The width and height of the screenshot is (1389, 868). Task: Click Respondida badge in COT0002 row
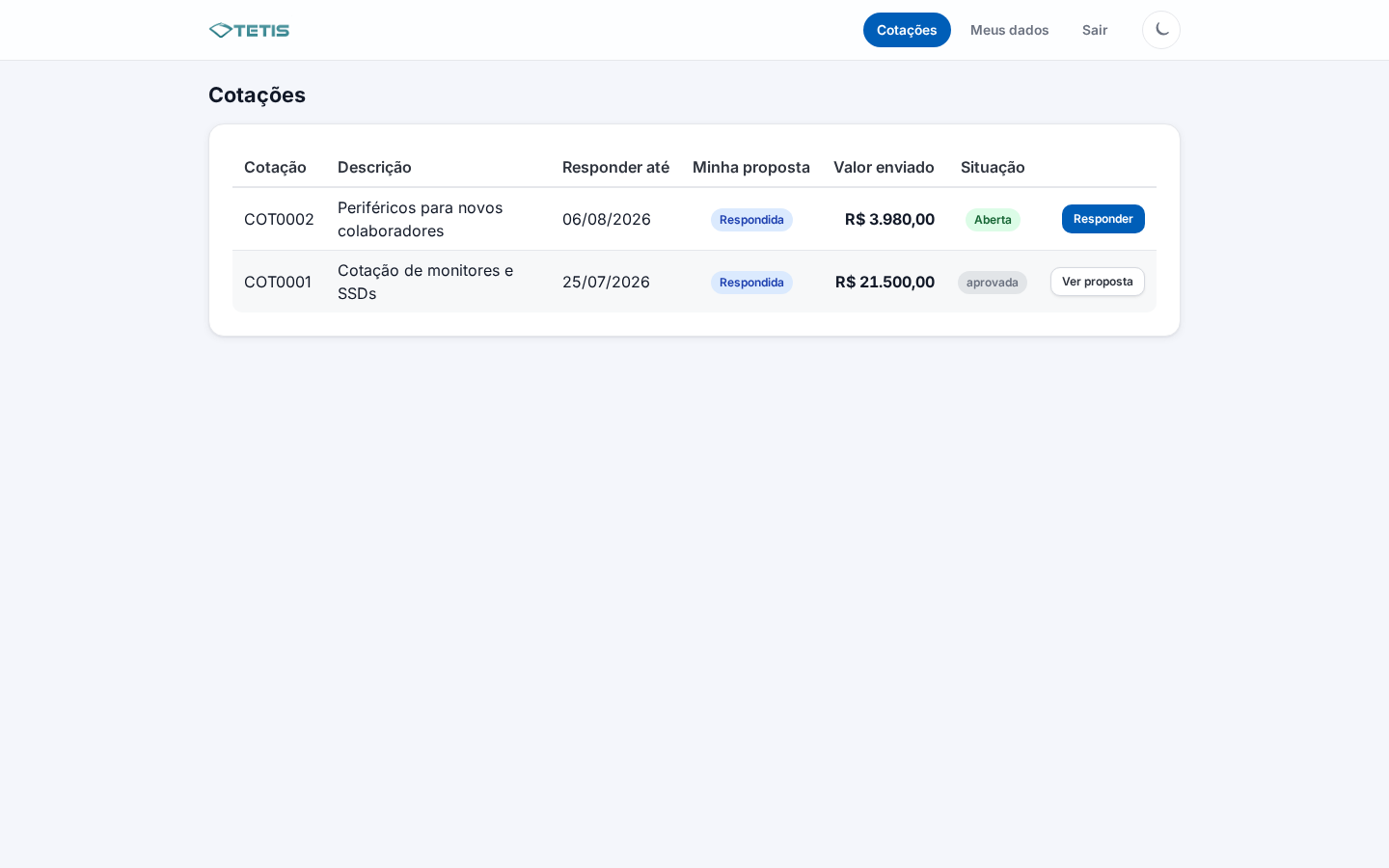point(751,220)
